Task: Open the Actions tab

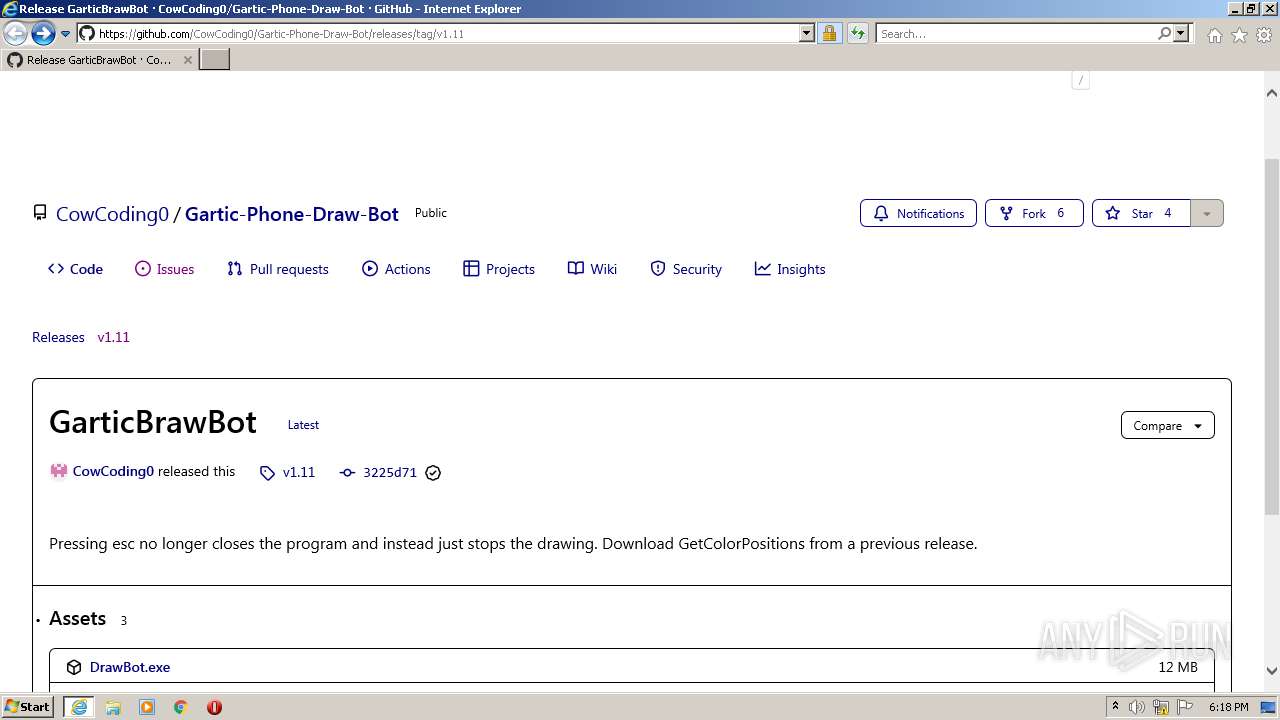Action: [x=396, y=269]
